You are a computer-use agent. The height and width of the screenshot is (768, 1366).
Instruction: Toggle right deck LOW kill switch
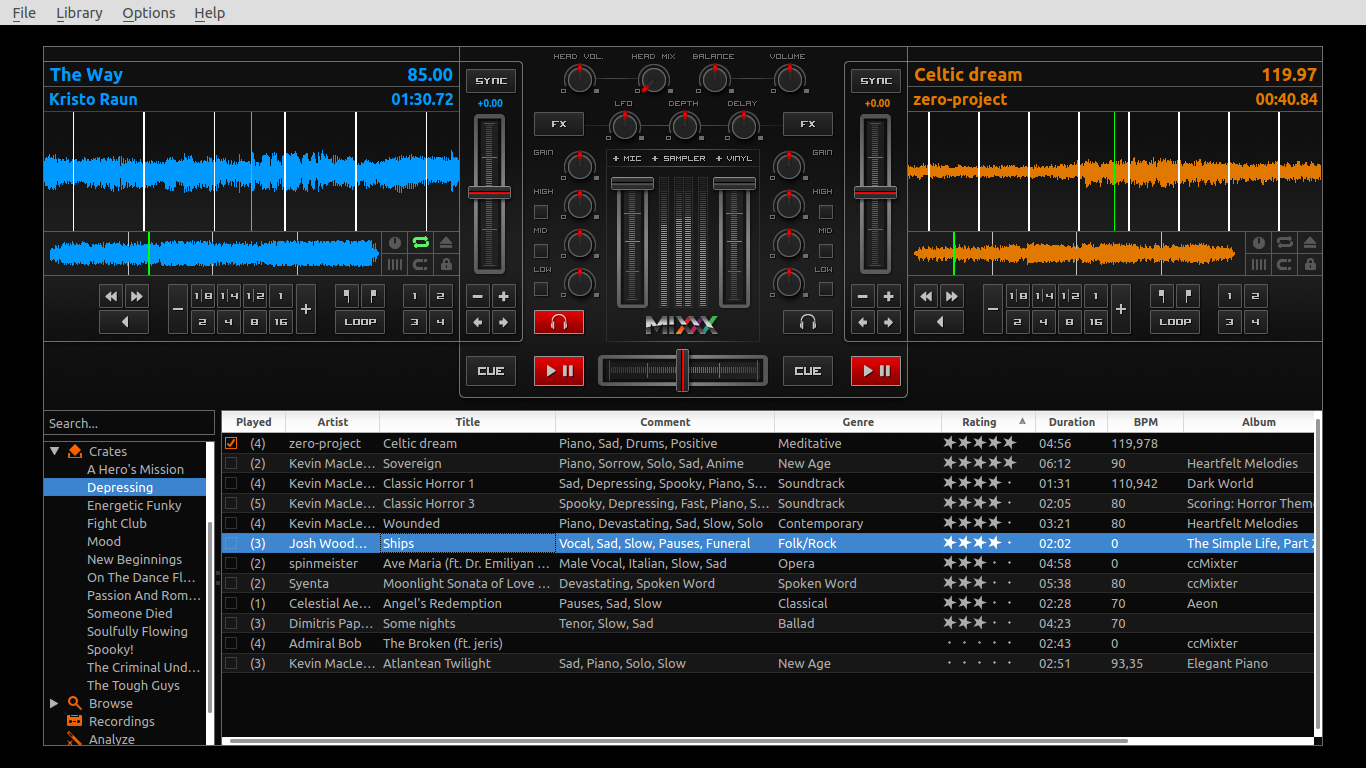point(826,289)
